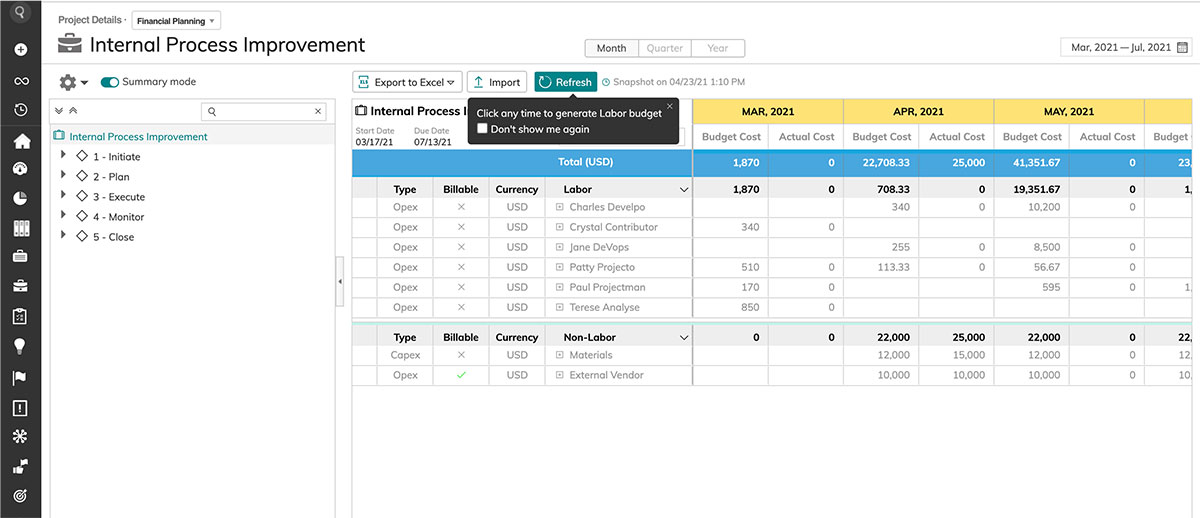Open the flag sidebar icon
This screenshot has height=518, width=1200.
pyautogui.click(x=20, y=378)
